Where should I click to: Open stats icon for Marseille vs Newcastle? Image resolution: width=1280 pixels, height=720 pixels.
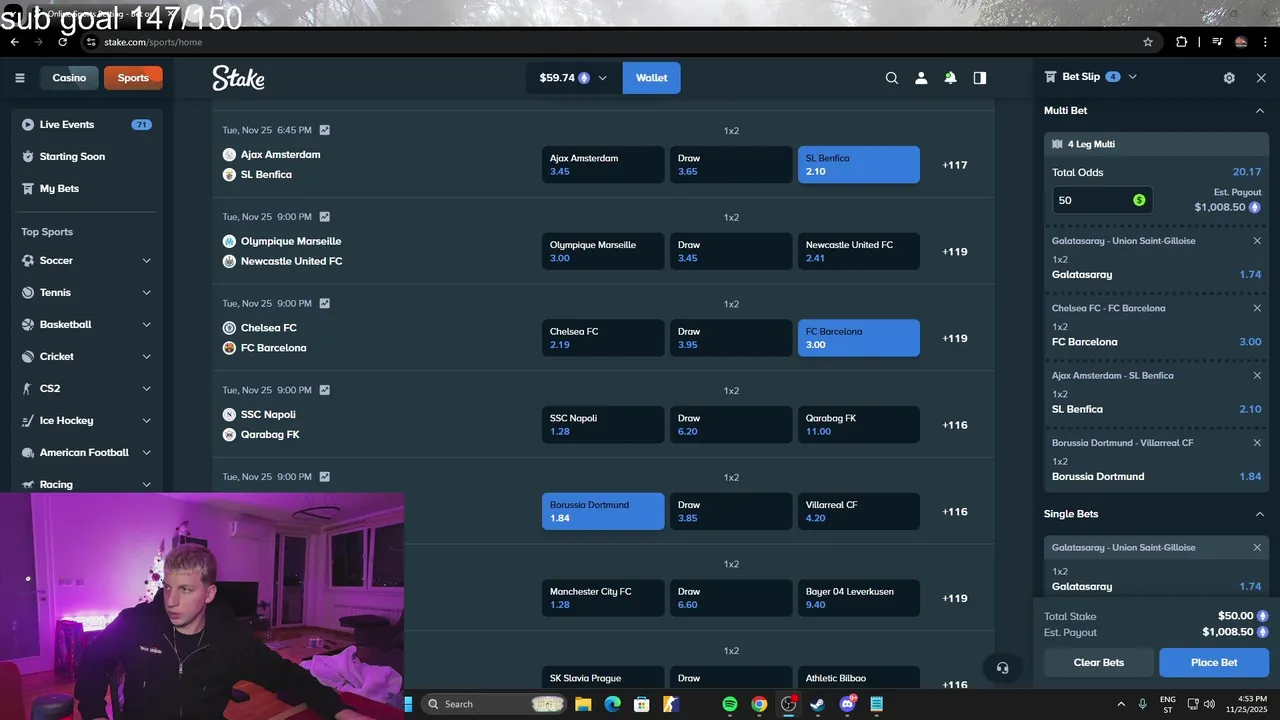click(x=325, y=217)
